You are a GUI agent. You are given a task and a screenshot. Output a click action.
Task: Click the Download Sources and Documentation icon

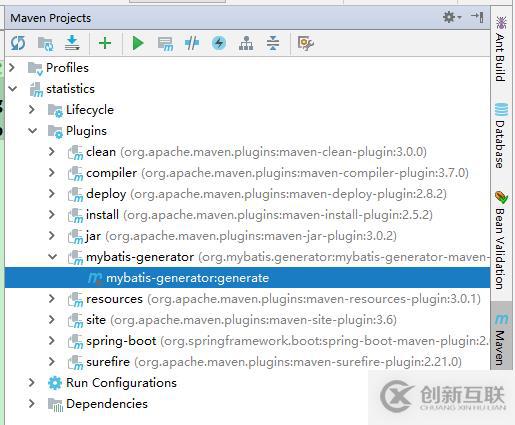[x=72, y=43]
